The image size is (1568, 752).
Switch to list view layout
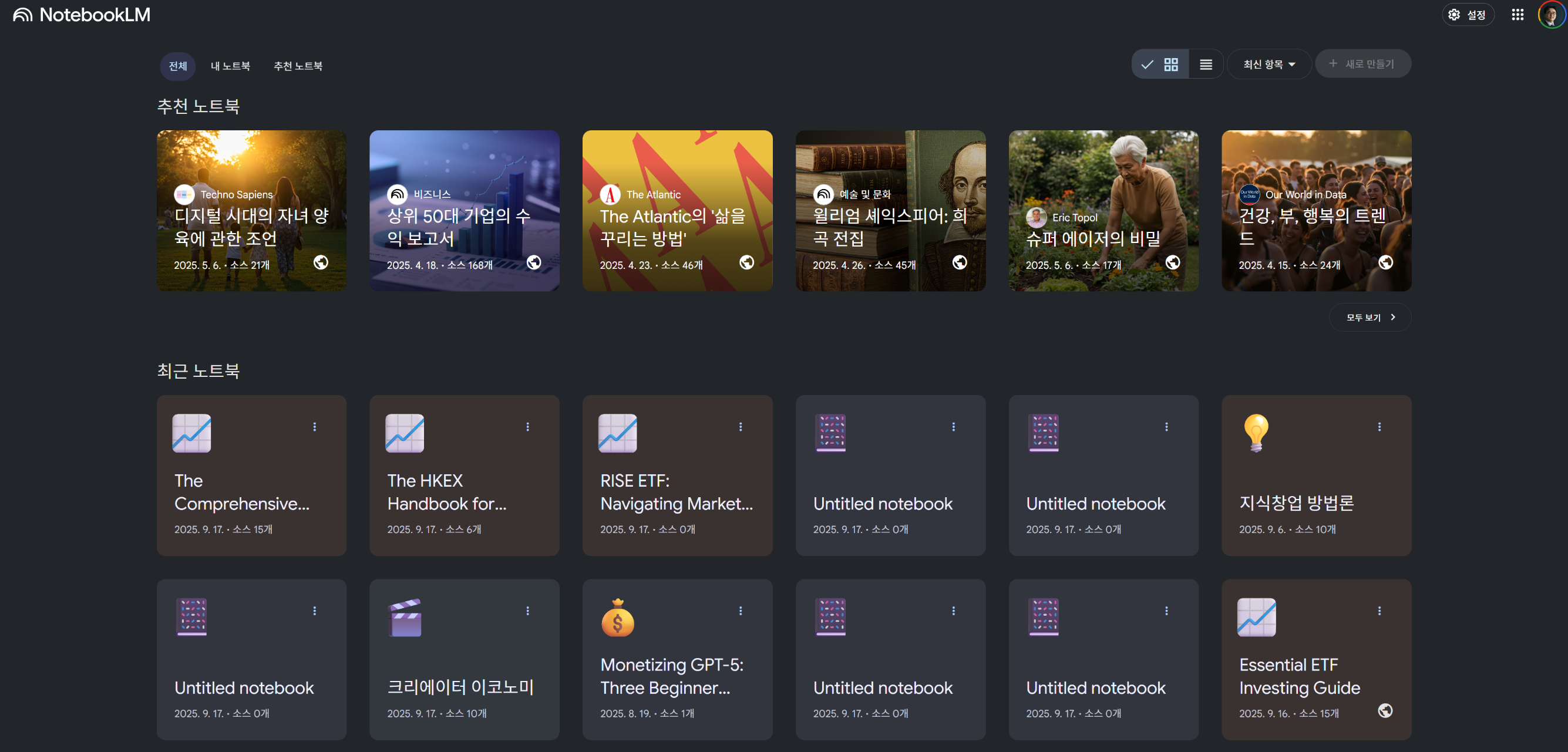(1205, 65)
